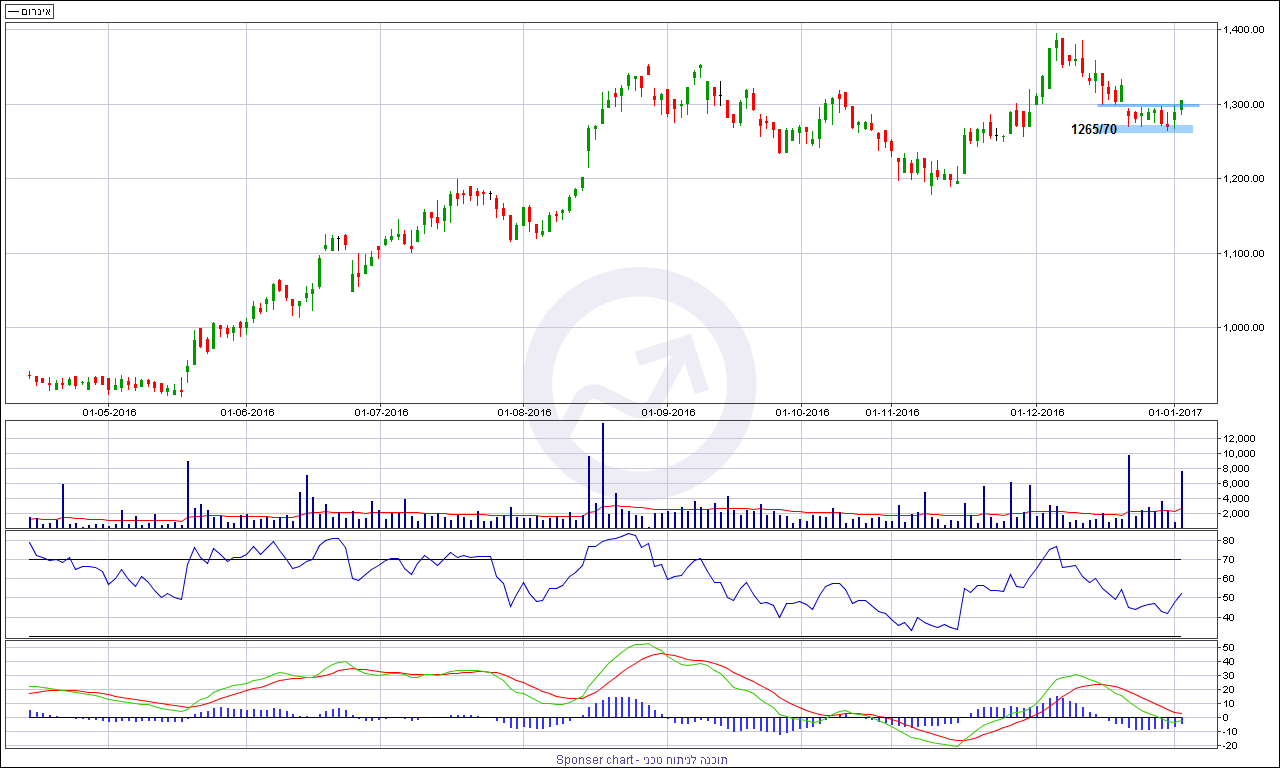Click the 01-05-2016 date axis label
1280x768 pixels.
pyautogui.click(x=109, y=412)
